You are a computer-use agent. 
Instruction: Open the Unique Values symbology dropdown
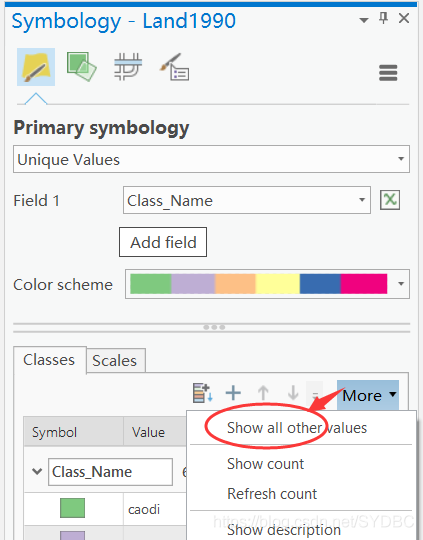tap(212, 159)
